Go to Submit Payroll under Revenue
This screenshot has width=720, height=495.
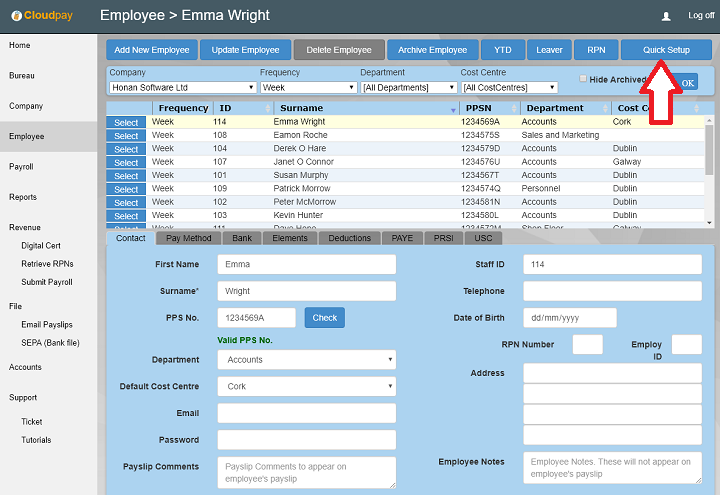pyautogui.click(x=47, y=282)
